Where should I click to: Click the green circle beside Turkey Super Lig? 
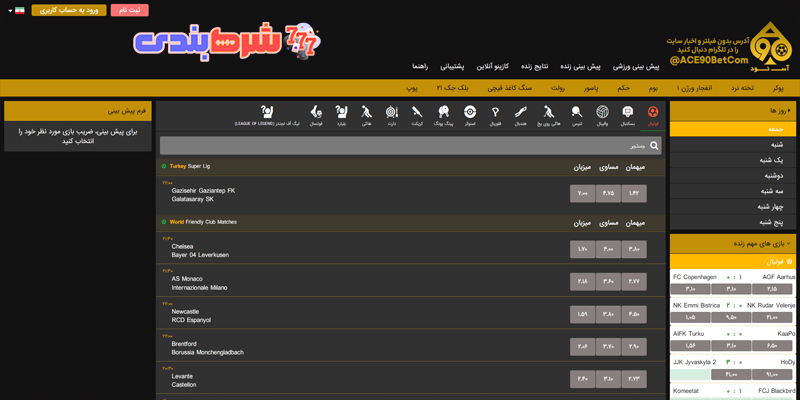(x=164, y=166)
